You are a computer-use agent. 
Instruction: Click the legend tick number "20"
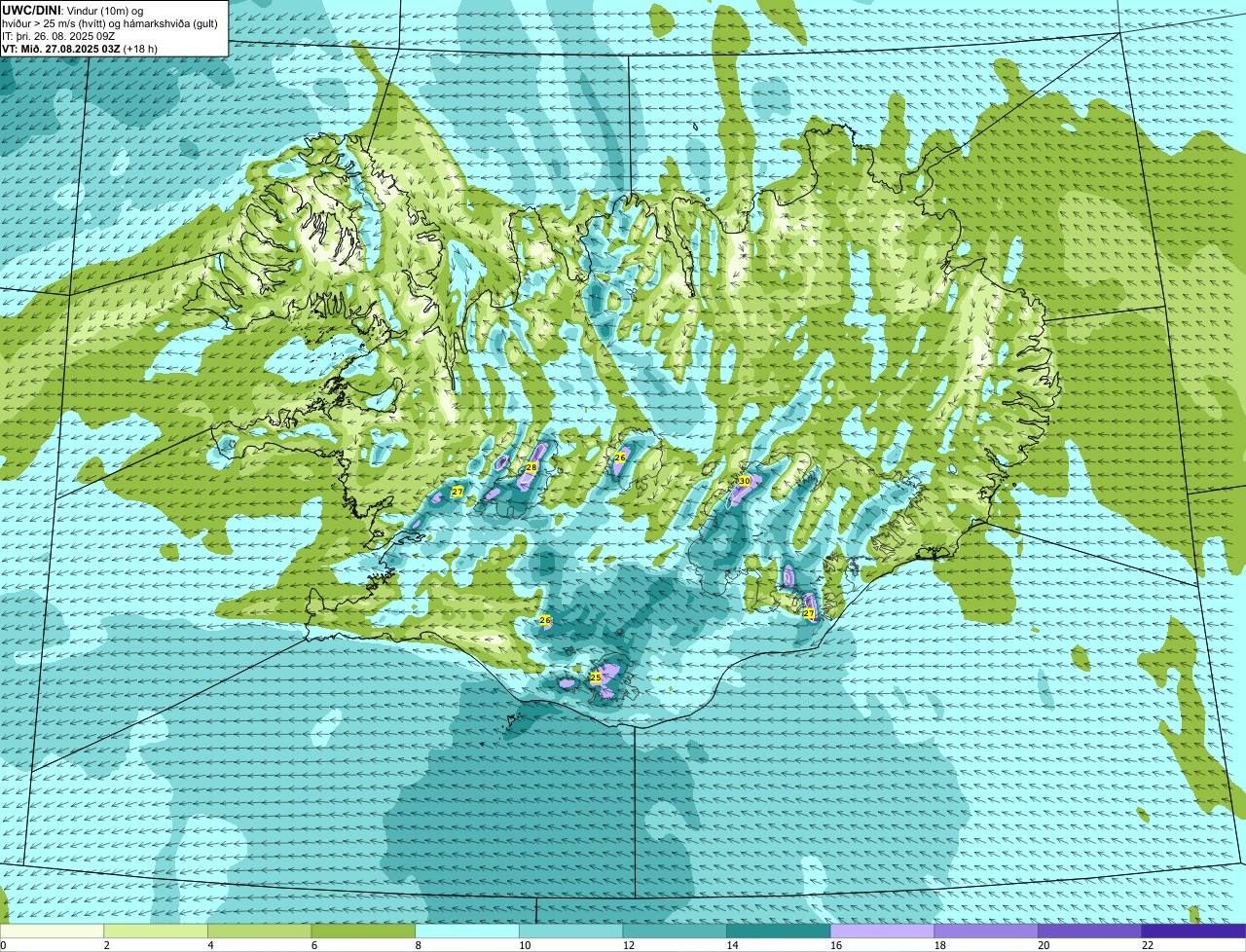(1044, 945)
